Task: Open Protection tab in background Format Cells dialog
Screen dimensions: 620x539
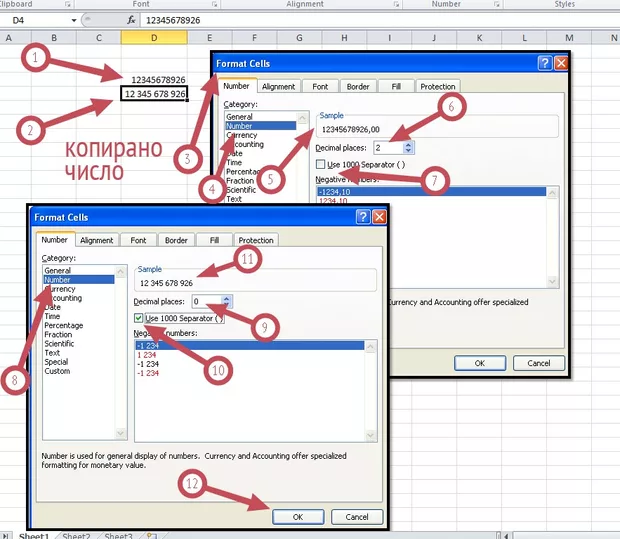Action: point(438,86)
